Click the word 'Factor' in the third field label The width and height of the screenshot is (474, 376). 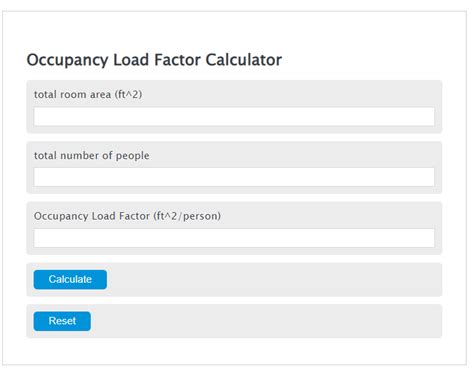tap(134, 216)
